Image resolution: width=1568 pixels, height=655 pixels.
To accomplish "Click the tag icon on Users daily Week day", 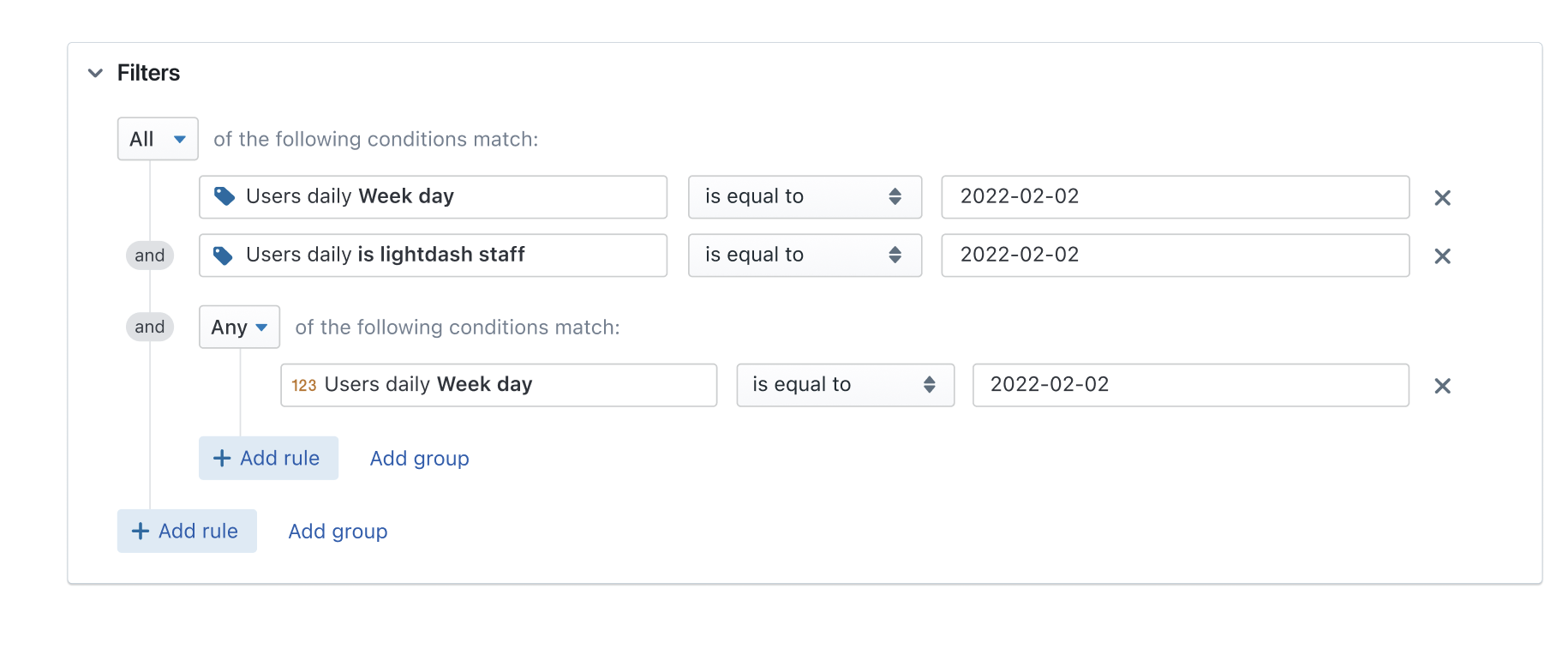I will click(223, 196).
